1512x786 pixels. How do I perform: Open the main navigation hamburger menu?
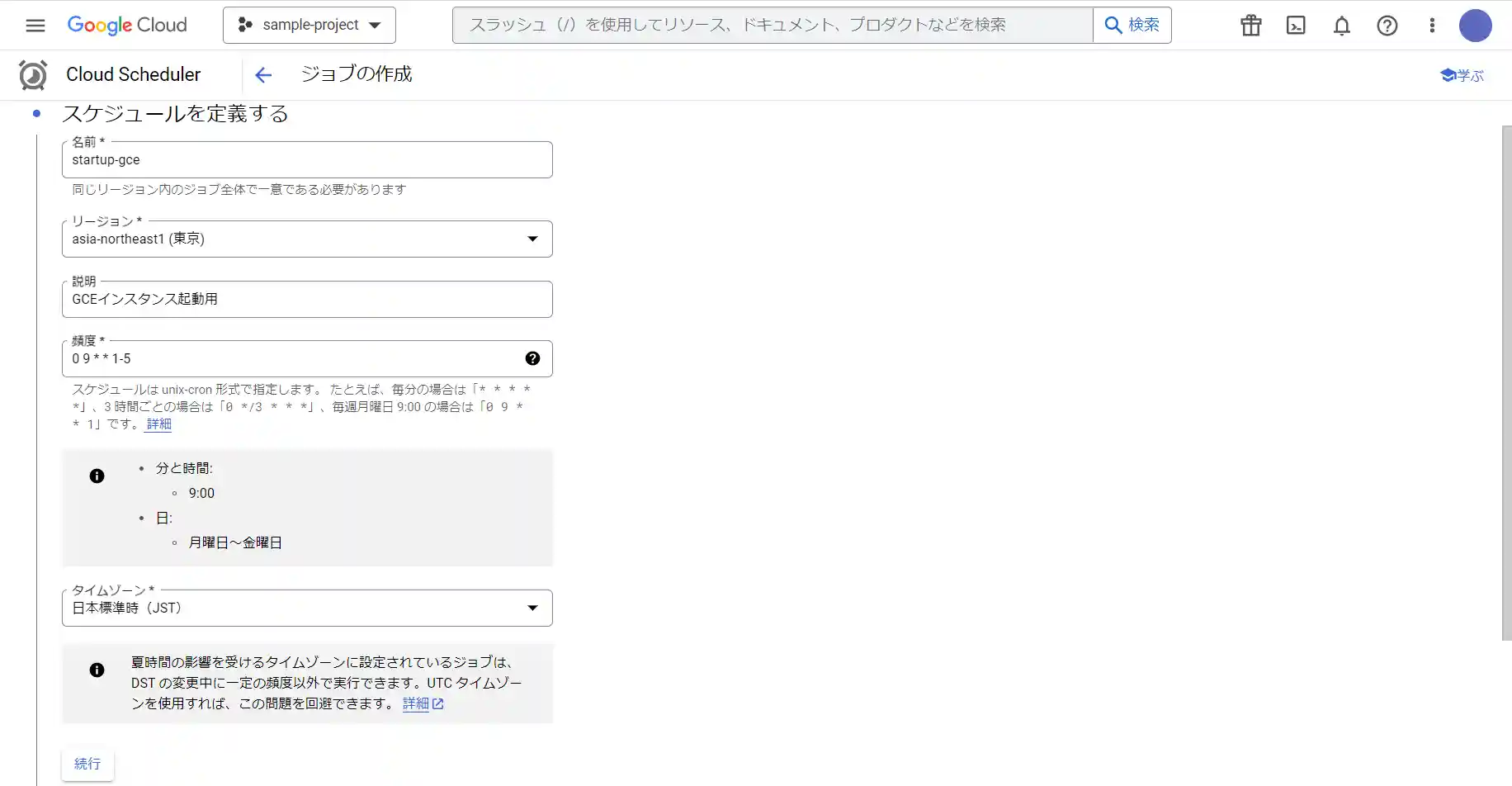(x=35, y=25)
